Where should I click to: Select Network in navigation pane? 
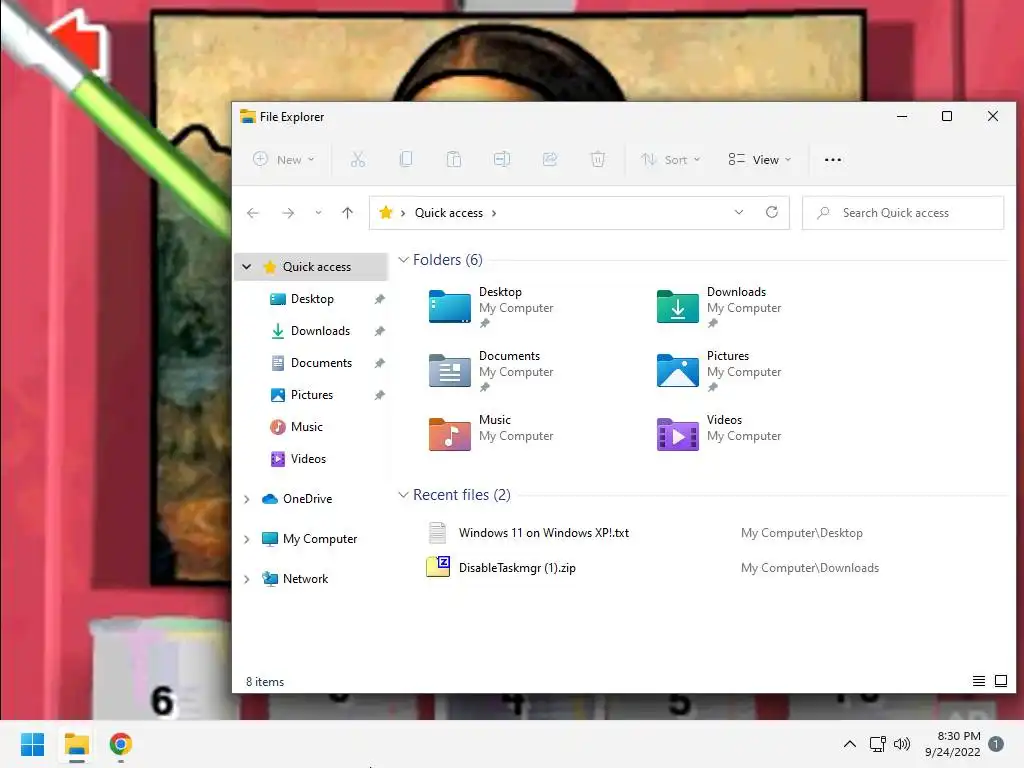click(305, 579)
